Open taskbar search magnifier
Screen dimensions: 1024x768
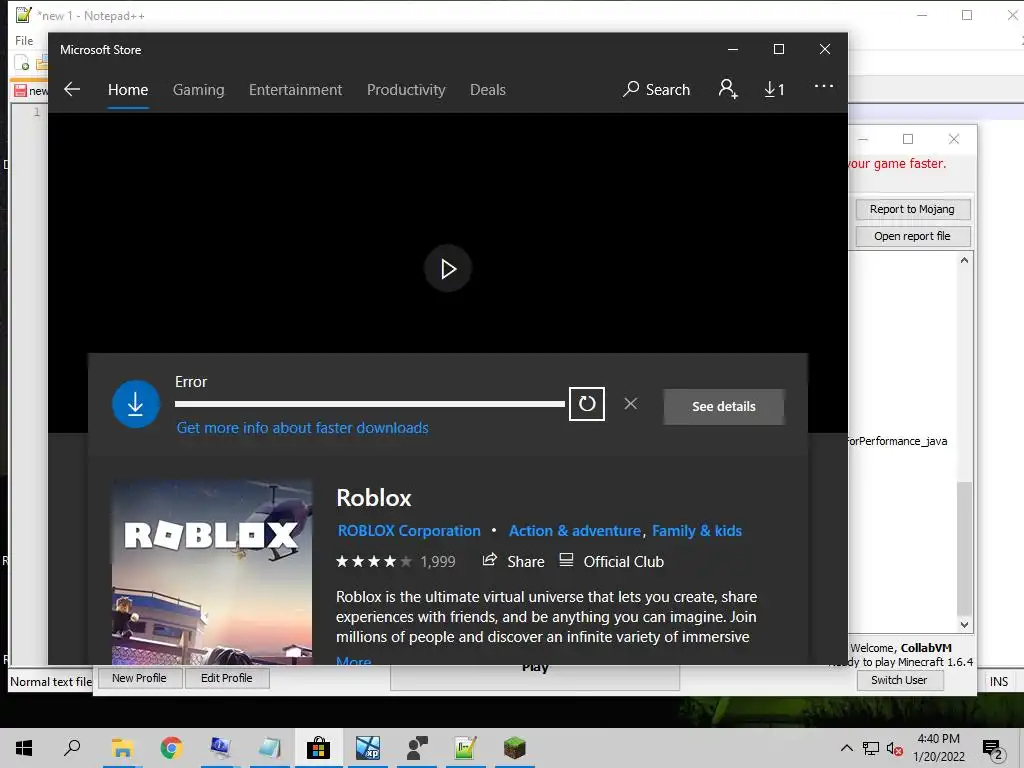pos(72,748)
